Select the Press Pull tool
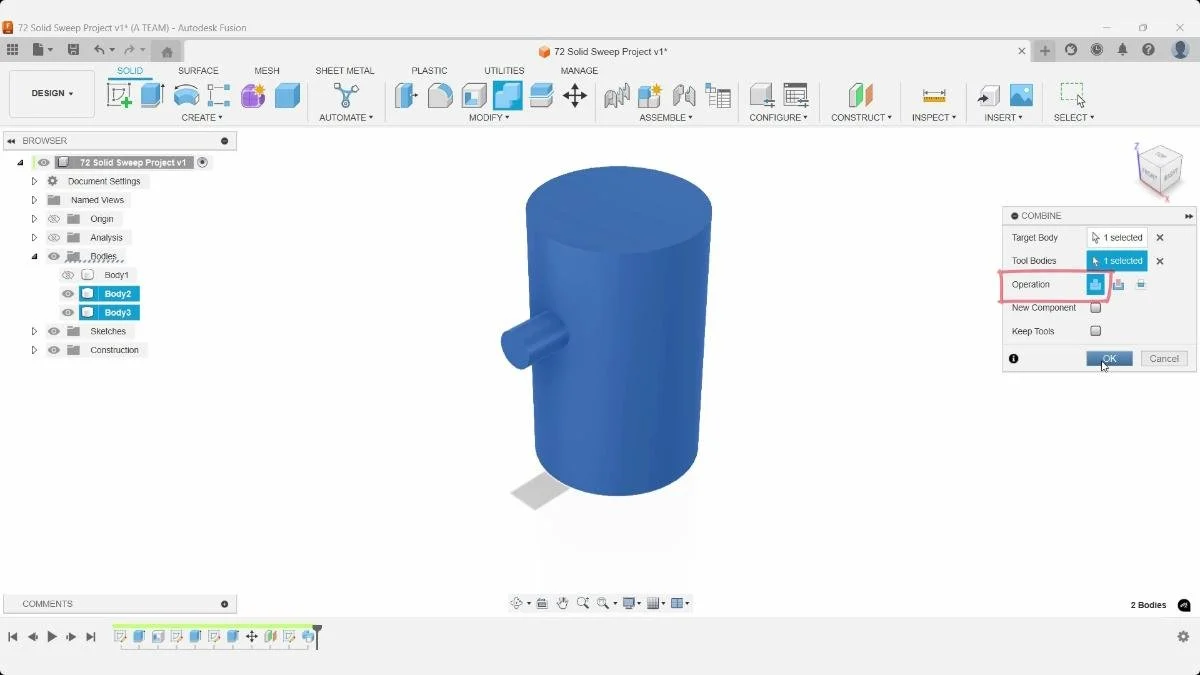 [406, 95]
